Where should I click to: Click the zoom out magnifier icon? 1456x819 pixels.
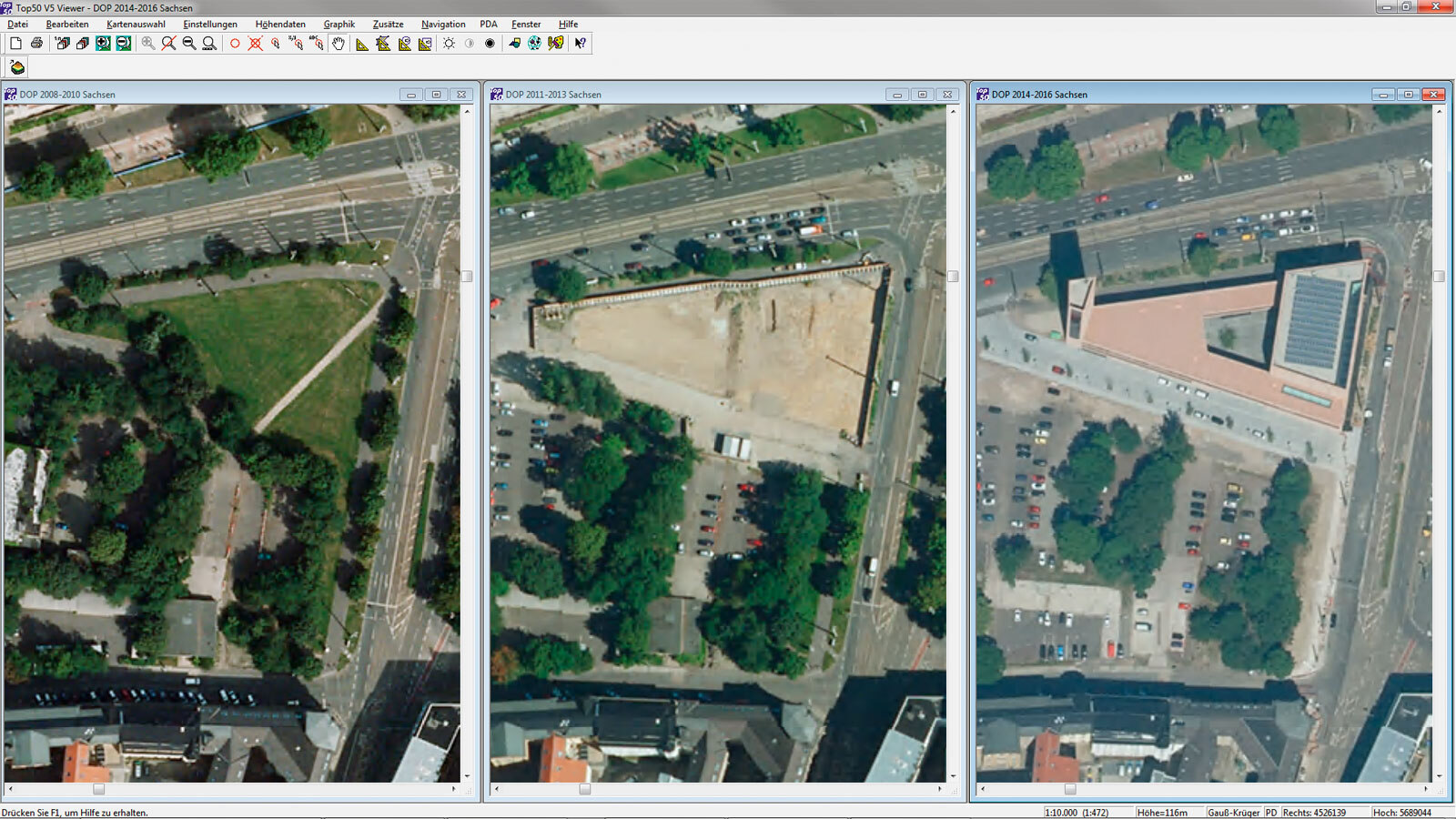pyautogui.click(x=188, y=43)
